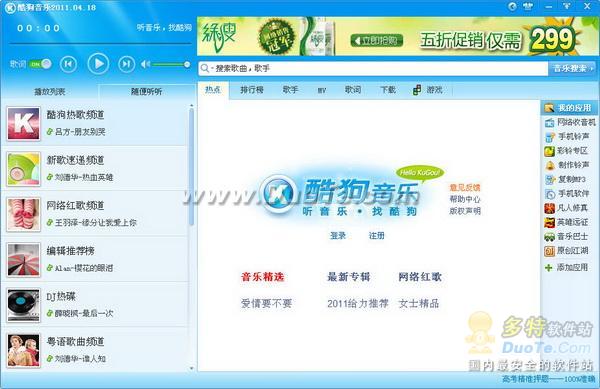
Task: Skip to the next track
Action: [126, 64]
